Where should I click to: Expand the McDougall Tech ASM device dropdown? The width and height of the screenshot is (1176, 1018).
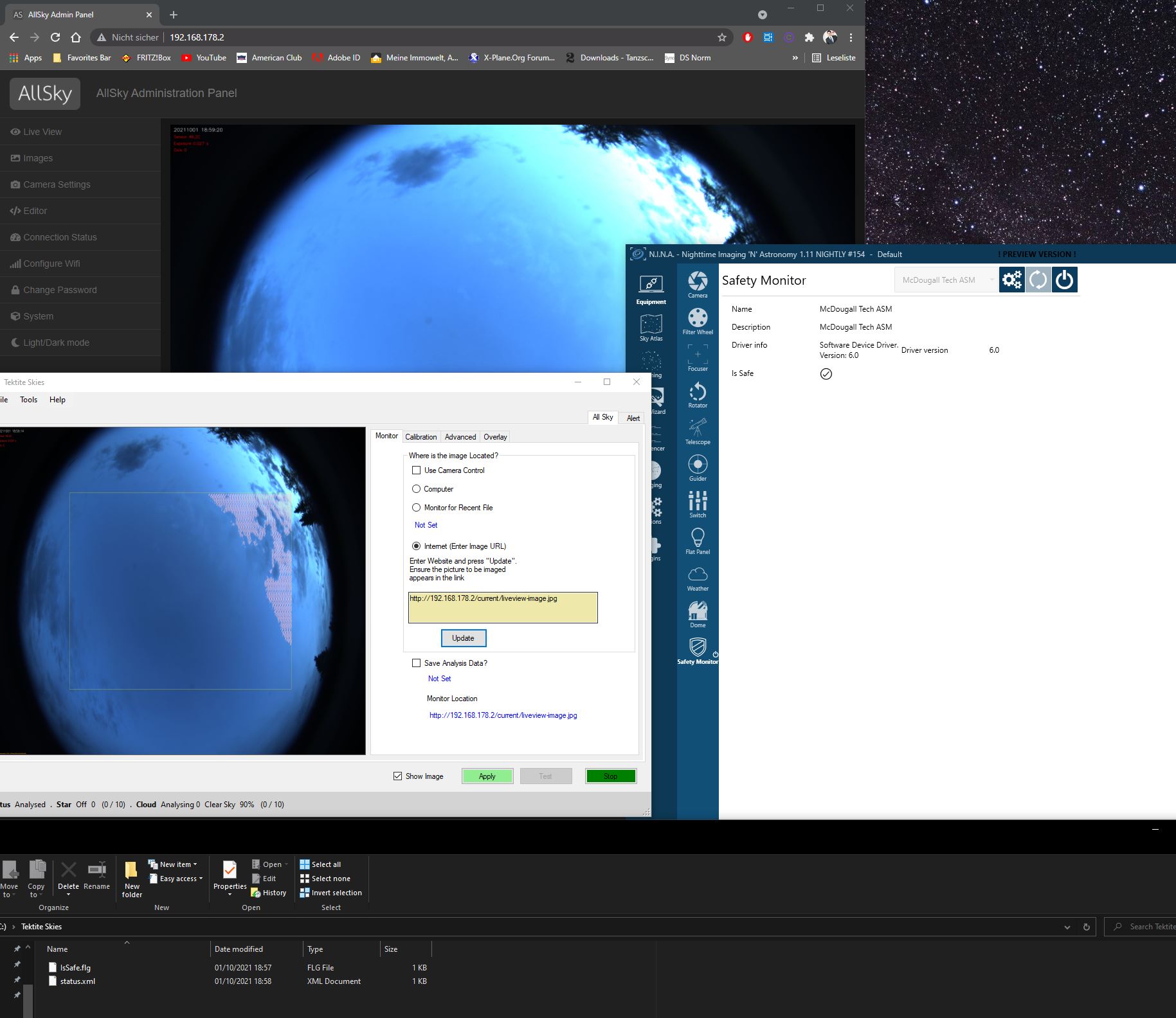coord(946,280)
